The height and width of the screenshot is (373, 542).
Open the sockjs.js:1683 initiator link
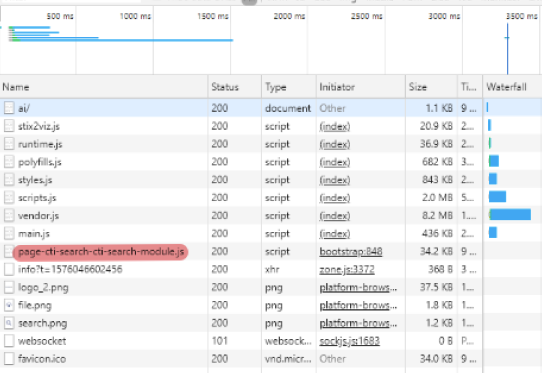point(349,341)
